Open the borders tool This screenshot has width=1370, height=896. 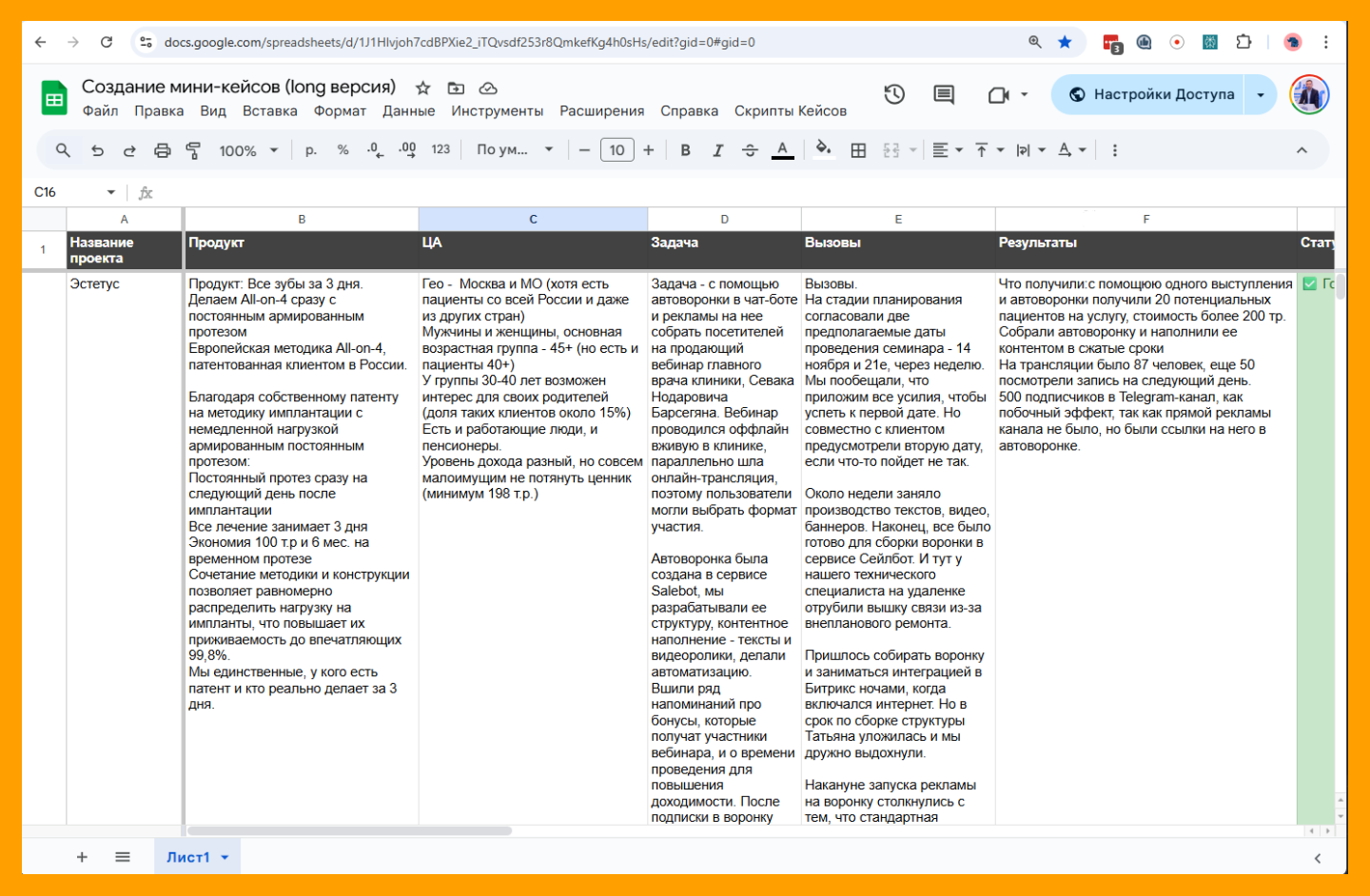(858, 150)
